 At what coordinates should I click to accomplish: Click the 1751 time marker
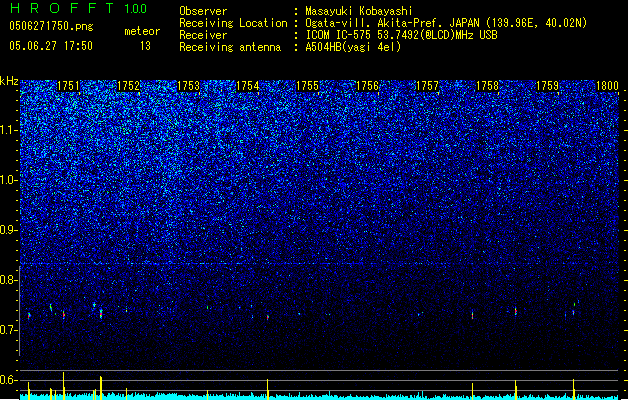coord(68,86)
